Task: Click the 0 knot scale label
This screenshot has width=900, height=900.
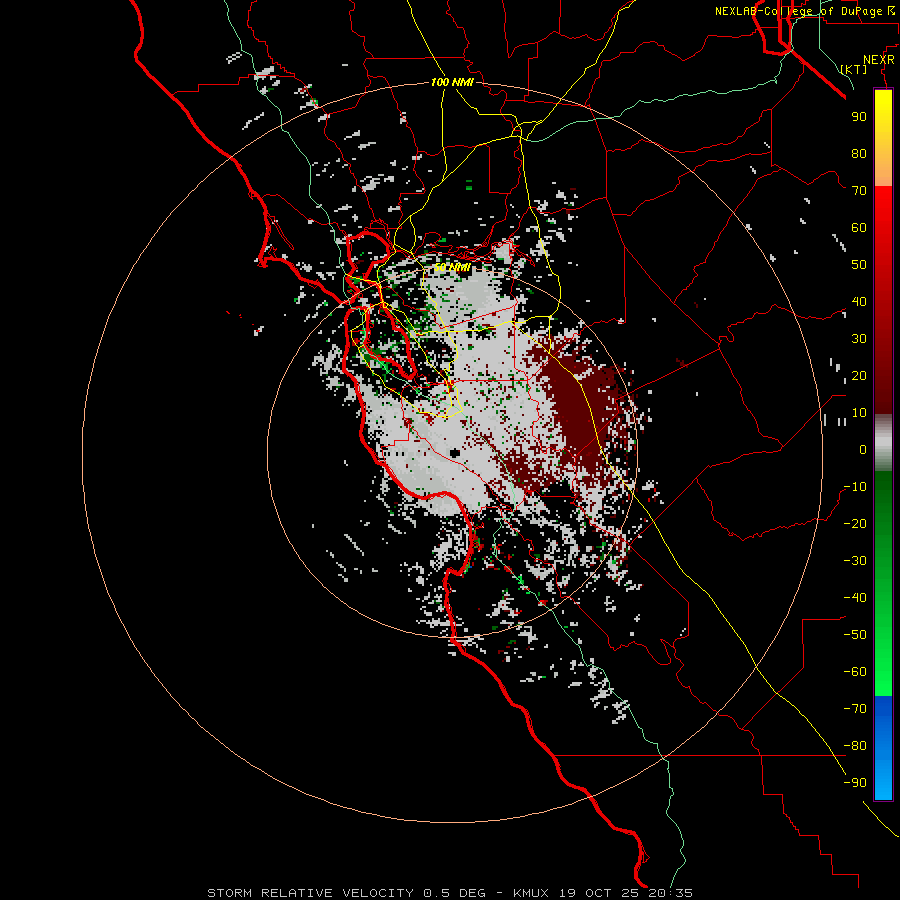Action: (863, 449)
